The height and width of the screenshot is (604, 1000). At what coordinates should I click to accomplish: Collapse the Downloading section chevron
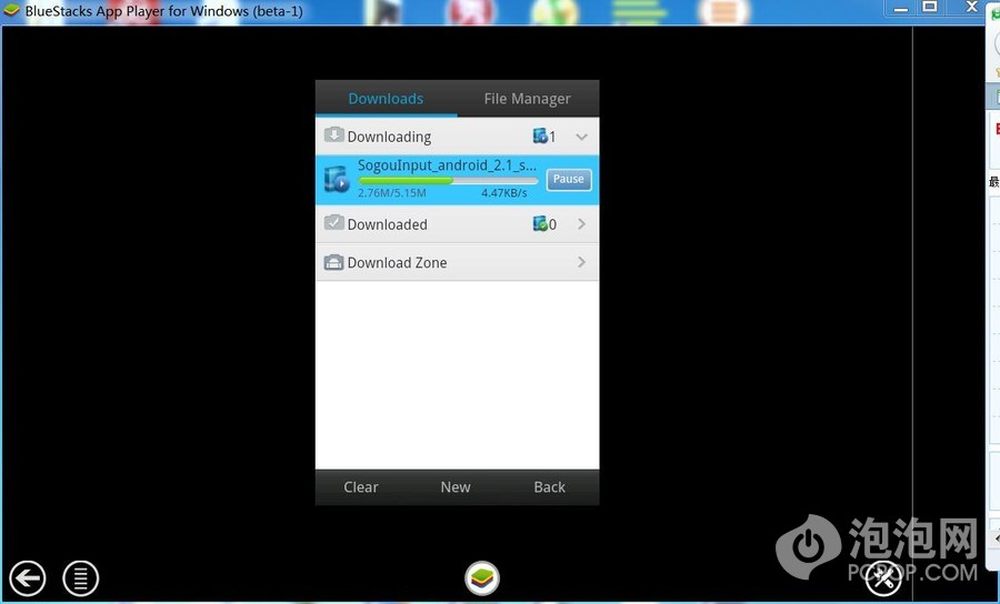(582, 137)
